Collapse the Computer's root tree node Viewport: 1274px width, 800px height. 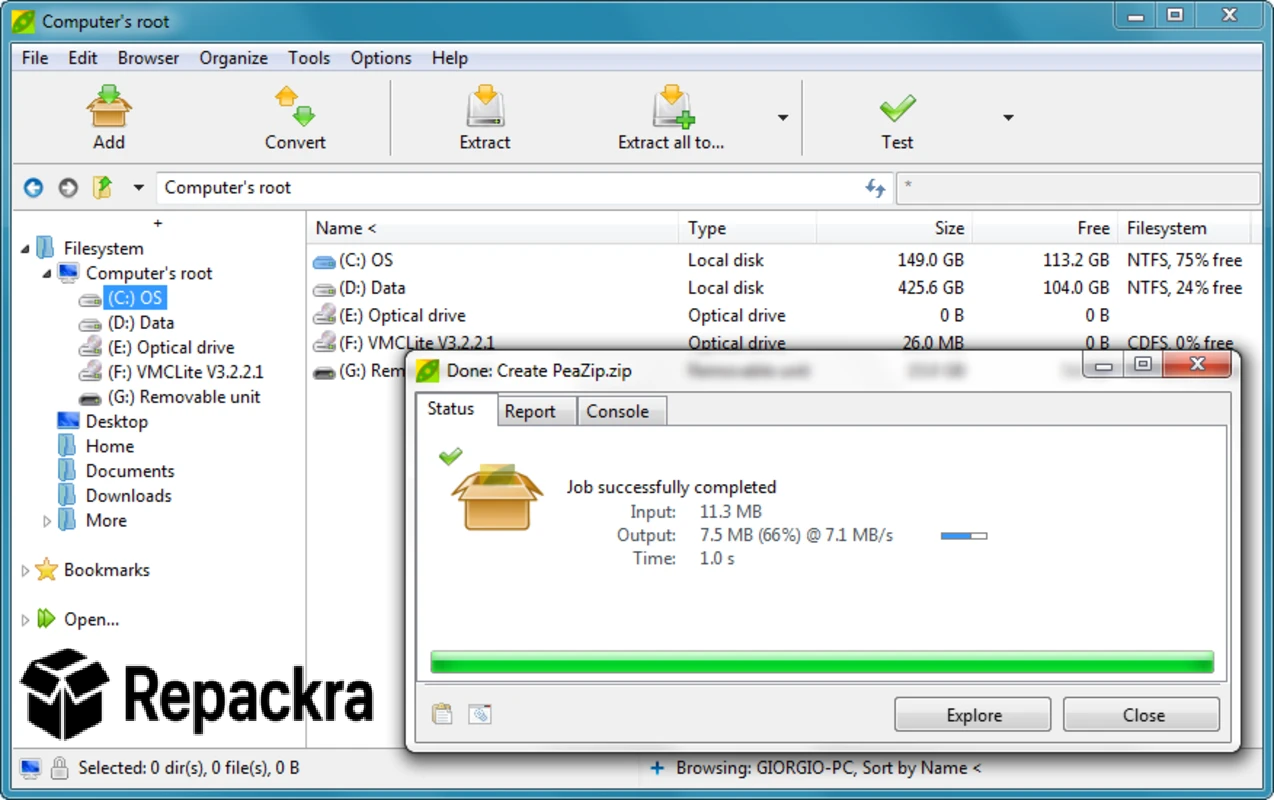tap(47, 273)
